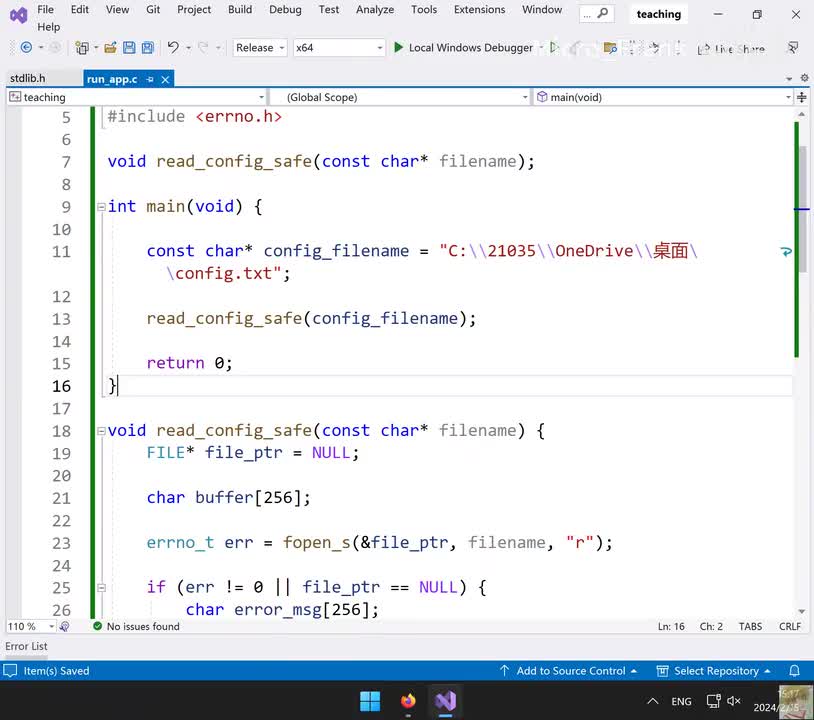814x720 pixels.
Task: Collapse the if block at line 25
Action: pos(101,588)
